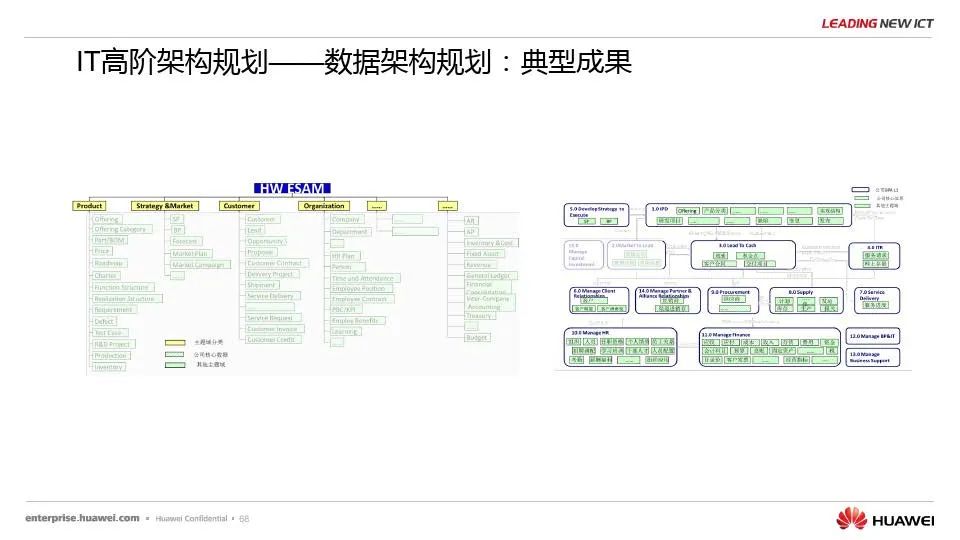Select the Strategy & Market category box
Image resolution: width=960 pixels, height=540 pixels.
point(165,206)
